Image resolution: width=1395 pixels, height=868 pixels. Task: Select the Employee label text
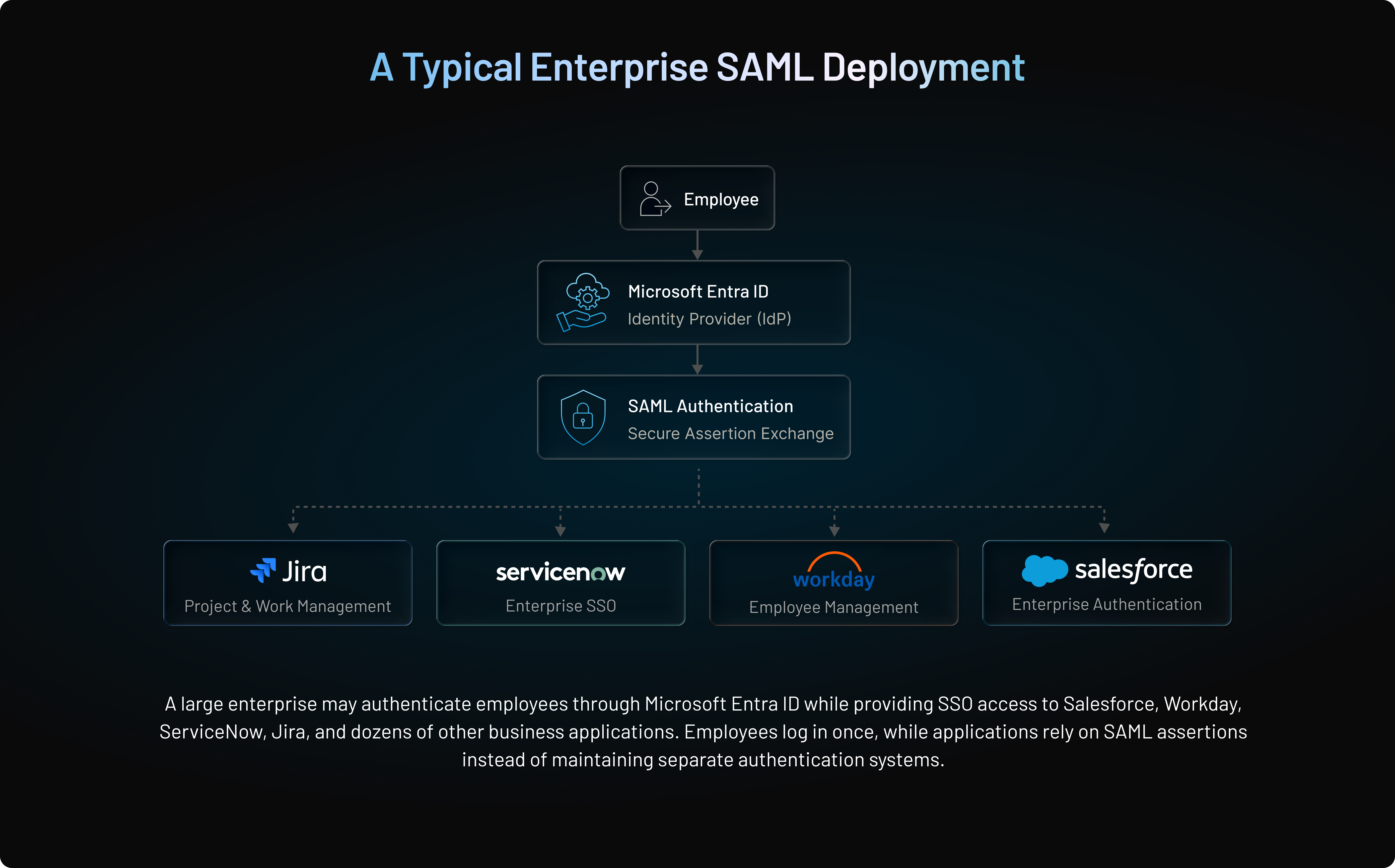click(x=721, y=199)
